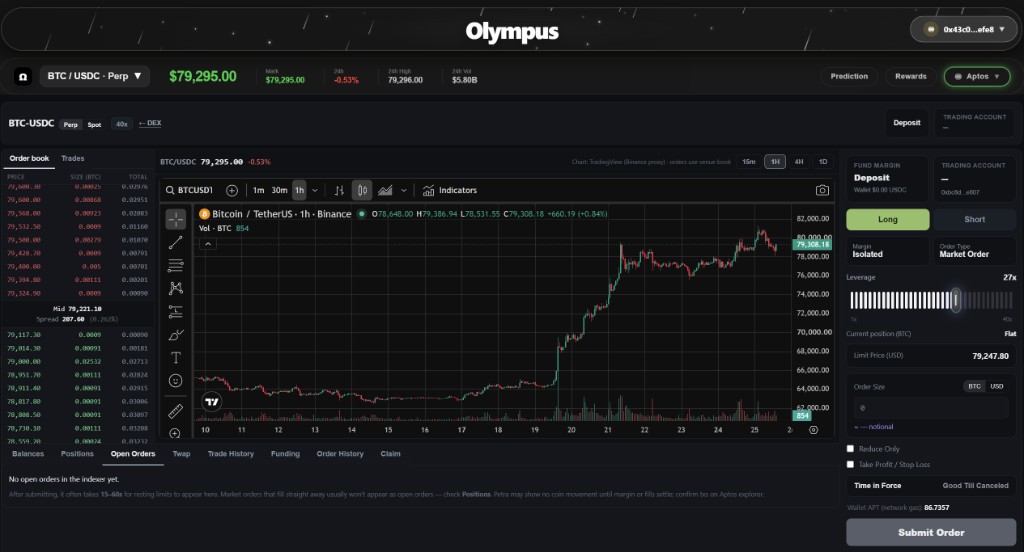Open the Prediction page
Image resolution: width=1024 pixels, height=552 pixels.
click(849, 76)
